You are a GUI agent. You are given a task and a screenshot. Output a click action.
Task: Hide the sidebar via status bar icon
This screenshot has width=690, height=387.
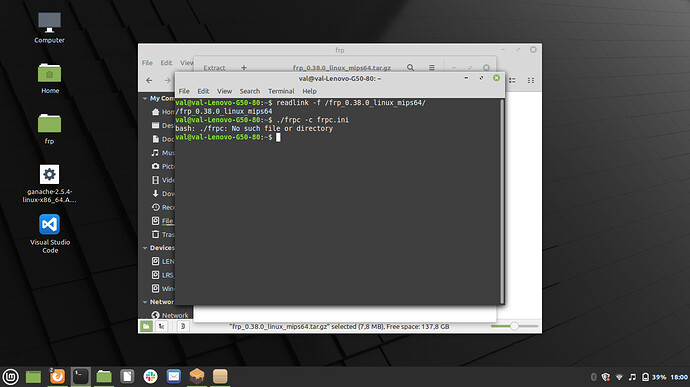pyautogui.click(x=183, y=326)
